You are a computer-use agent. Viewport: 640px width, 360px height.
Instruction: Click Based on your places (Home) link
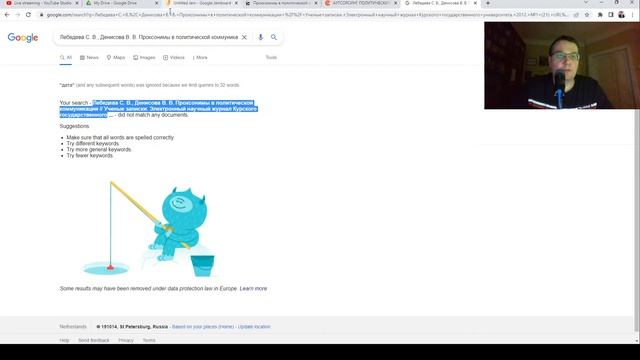pos(203,327)
